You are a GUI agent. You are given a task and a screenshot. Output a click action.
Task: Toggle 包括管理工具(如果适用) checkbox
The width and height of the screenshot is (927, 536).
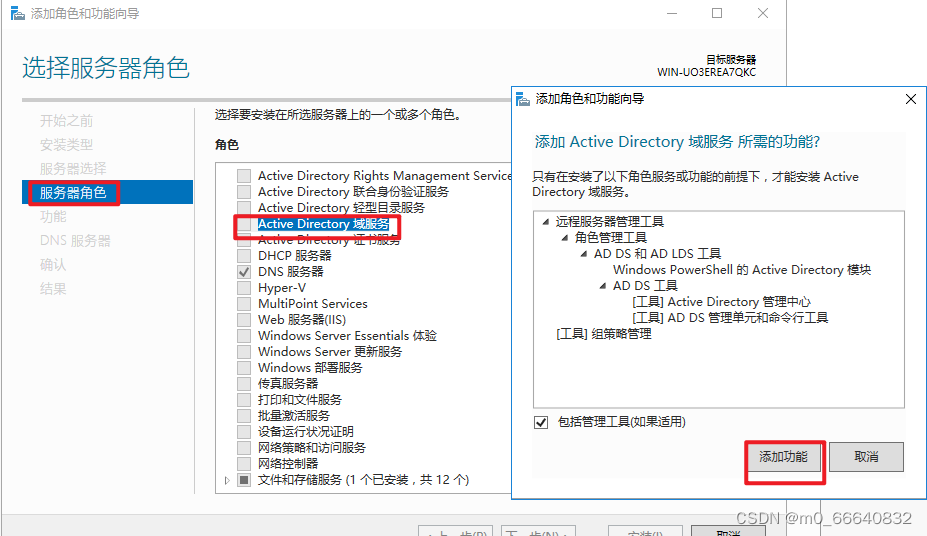(x=541, y=422)
